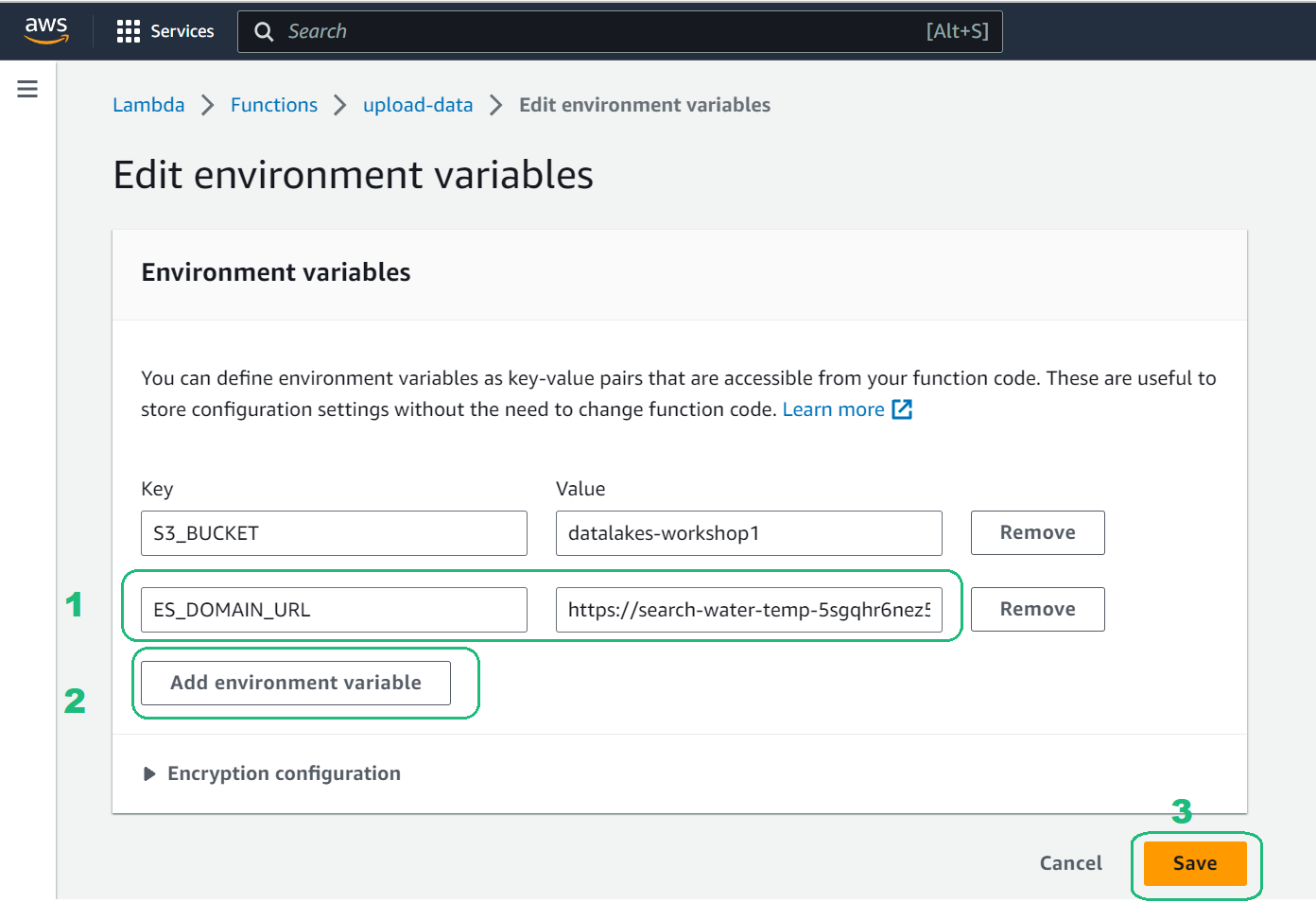This screenshot has width=1316, height=902.
Task: Expand the Encryption configuration section
Action: [x=271, y=773]
